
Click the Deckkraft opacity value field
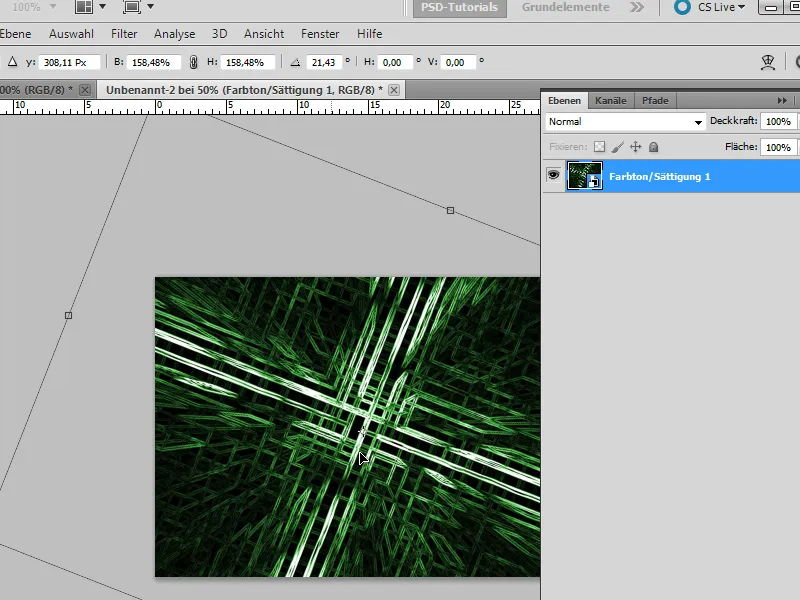778,121
